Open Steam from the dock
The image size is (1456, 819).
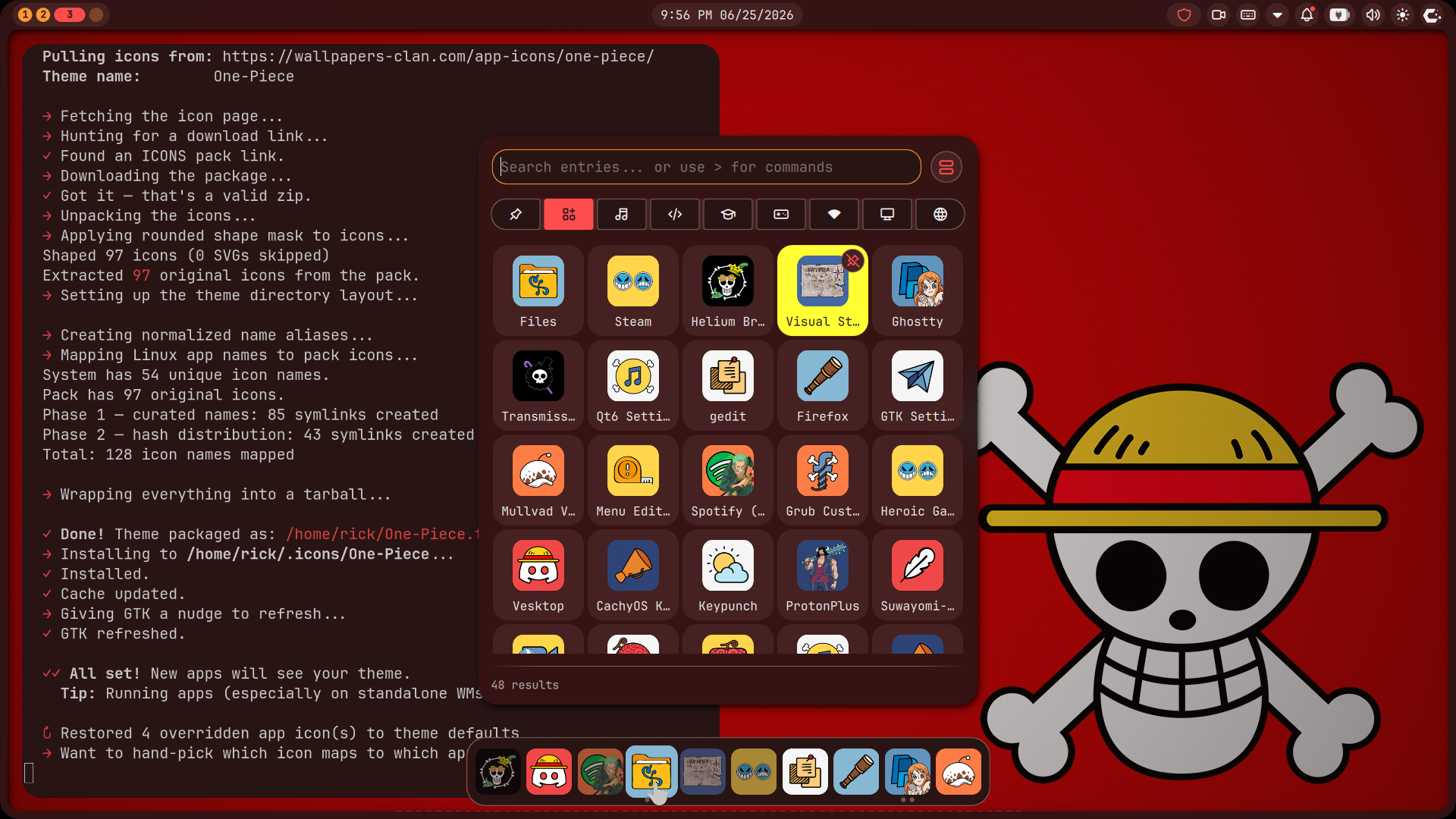[x=754, y=772]
